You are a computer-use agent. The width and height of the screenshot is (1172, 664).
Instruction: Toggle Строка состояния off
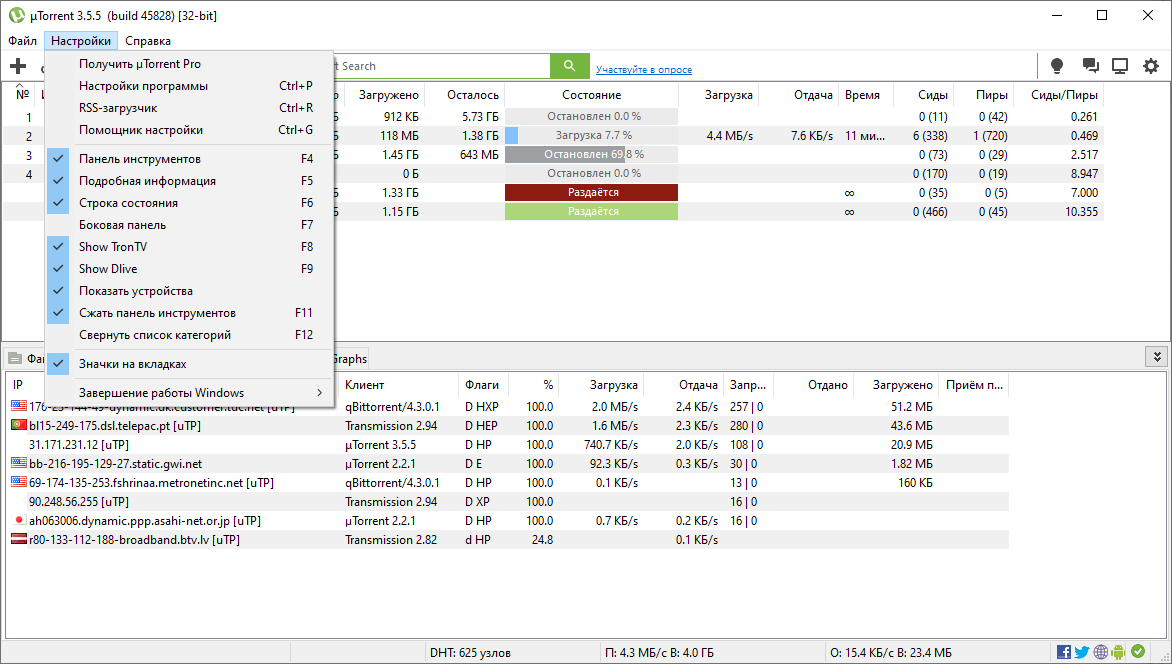190,203
